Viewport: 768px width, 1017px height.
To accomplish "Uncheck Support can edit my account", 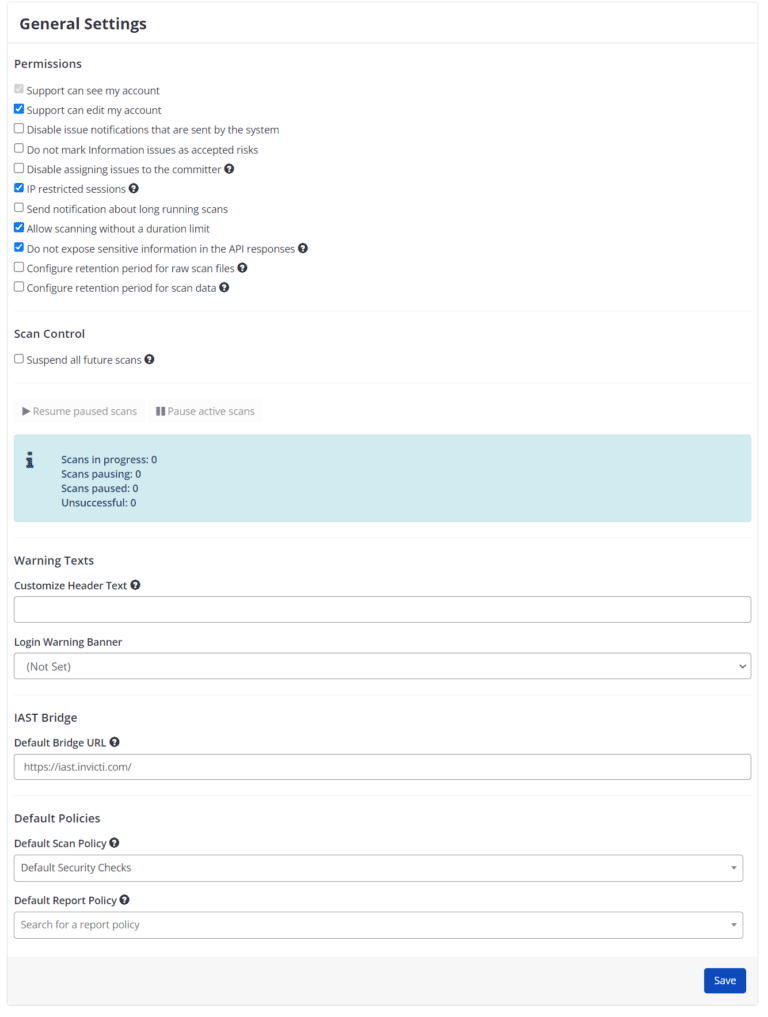I will coord(17,110).
